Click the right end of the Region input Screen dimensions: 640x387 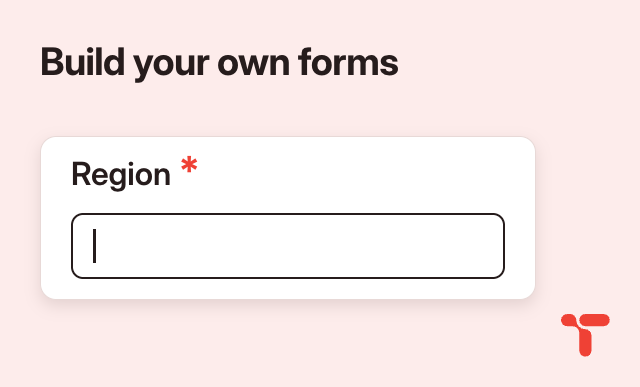pos(490,246)
